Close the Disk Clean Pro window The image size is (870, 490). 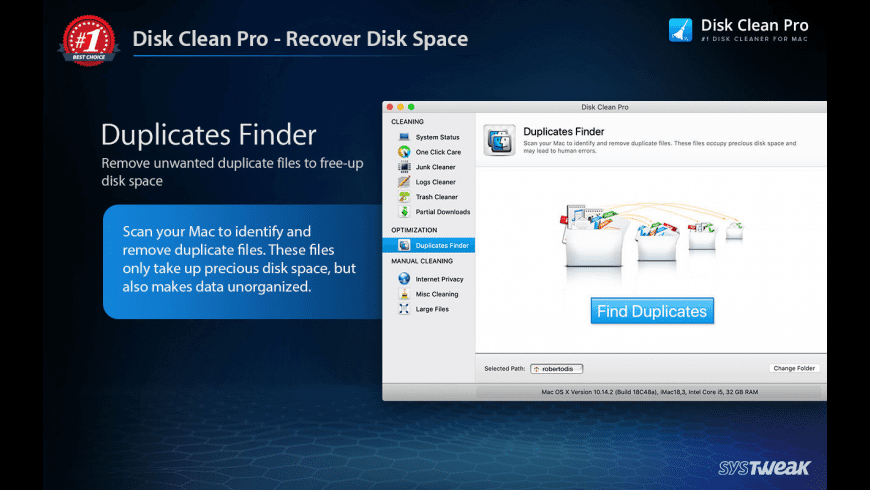[390, 107]
